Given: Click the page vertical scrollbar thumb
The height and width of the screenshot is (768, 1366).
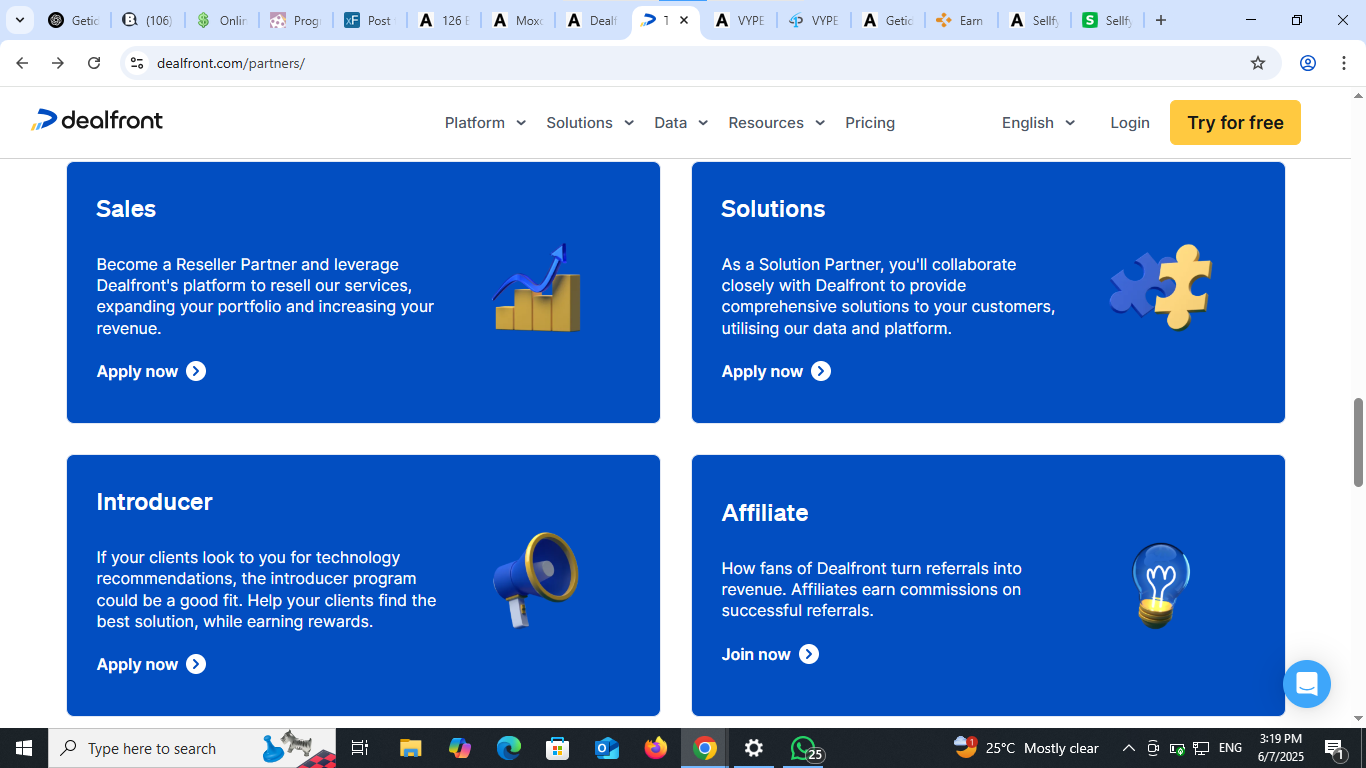Looking at the screenshot, I should [x=1358, y=443].
